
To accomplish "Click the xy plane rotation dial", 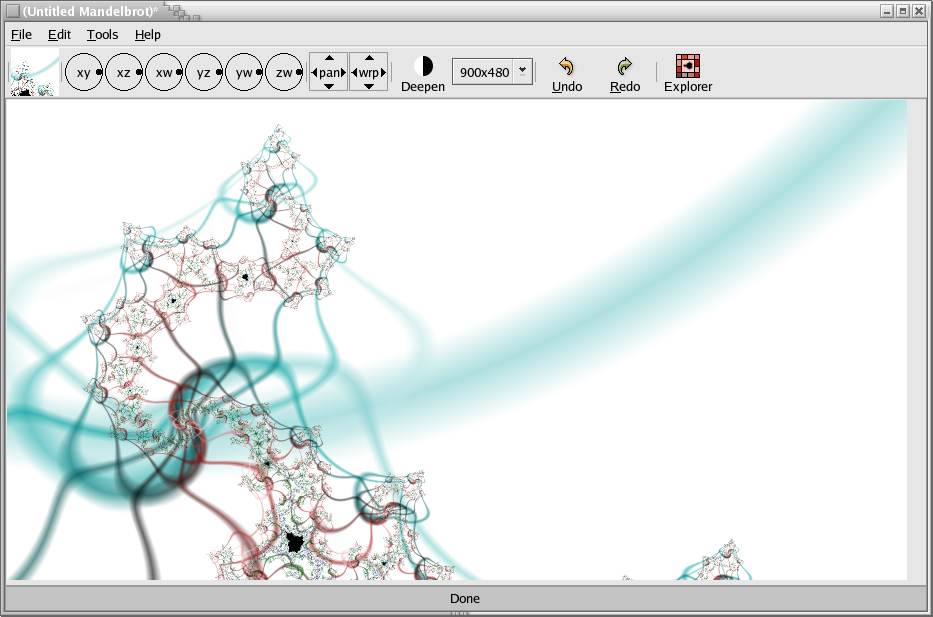I will click(x=84, y=73).
